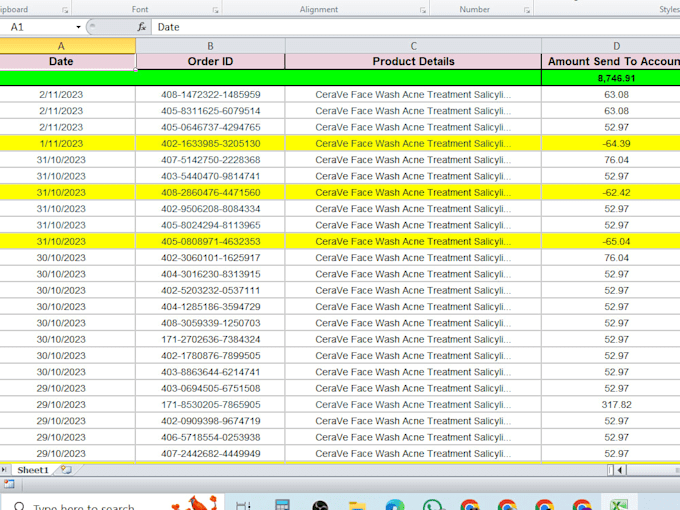Click the search magnifier icon on taskbar
Image resolution: width=680 pixels, height=510 pixels.
click(19, 506)
